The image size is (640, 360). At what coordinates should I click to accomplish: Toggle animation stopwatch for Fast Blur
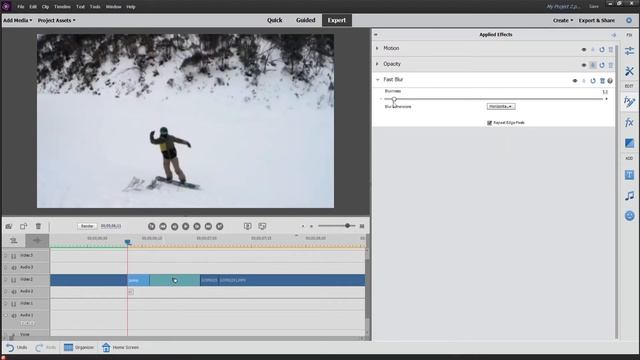pyautogui.click(x=584, y=81)
